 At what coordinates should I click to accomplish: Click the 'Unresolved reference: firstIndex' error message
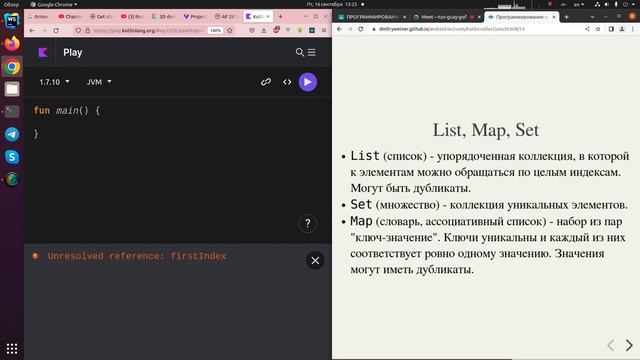pos(137,256)
